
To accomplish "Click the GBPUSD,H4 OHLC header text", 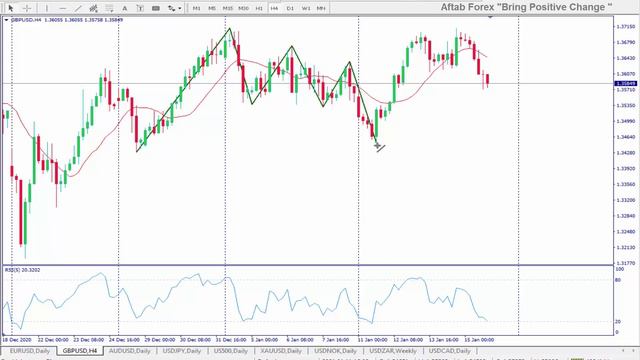I will pyautogui.click(x=67, y=20).
